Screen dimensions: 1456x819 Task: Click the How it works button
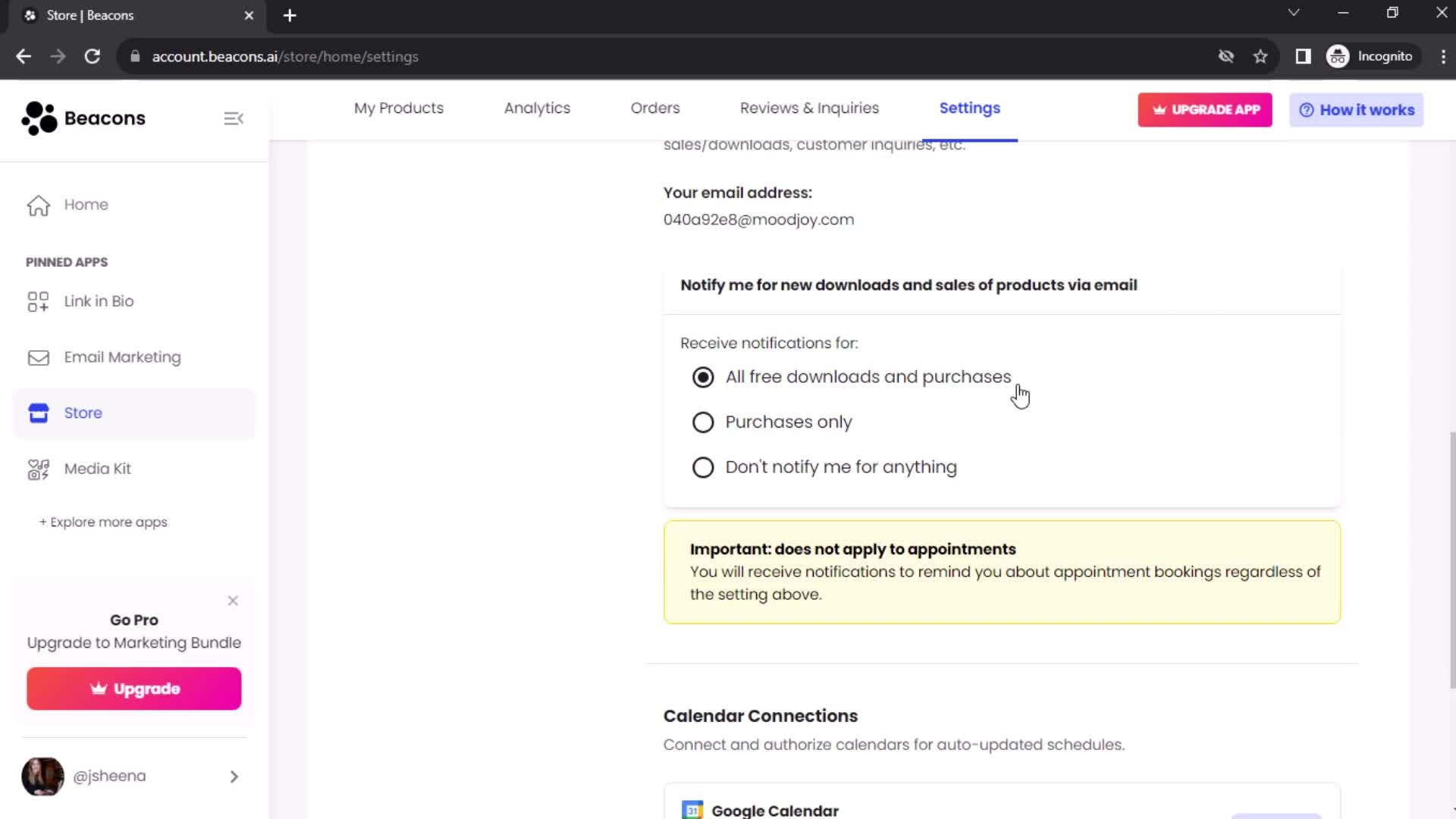[x=1357, y=110]
